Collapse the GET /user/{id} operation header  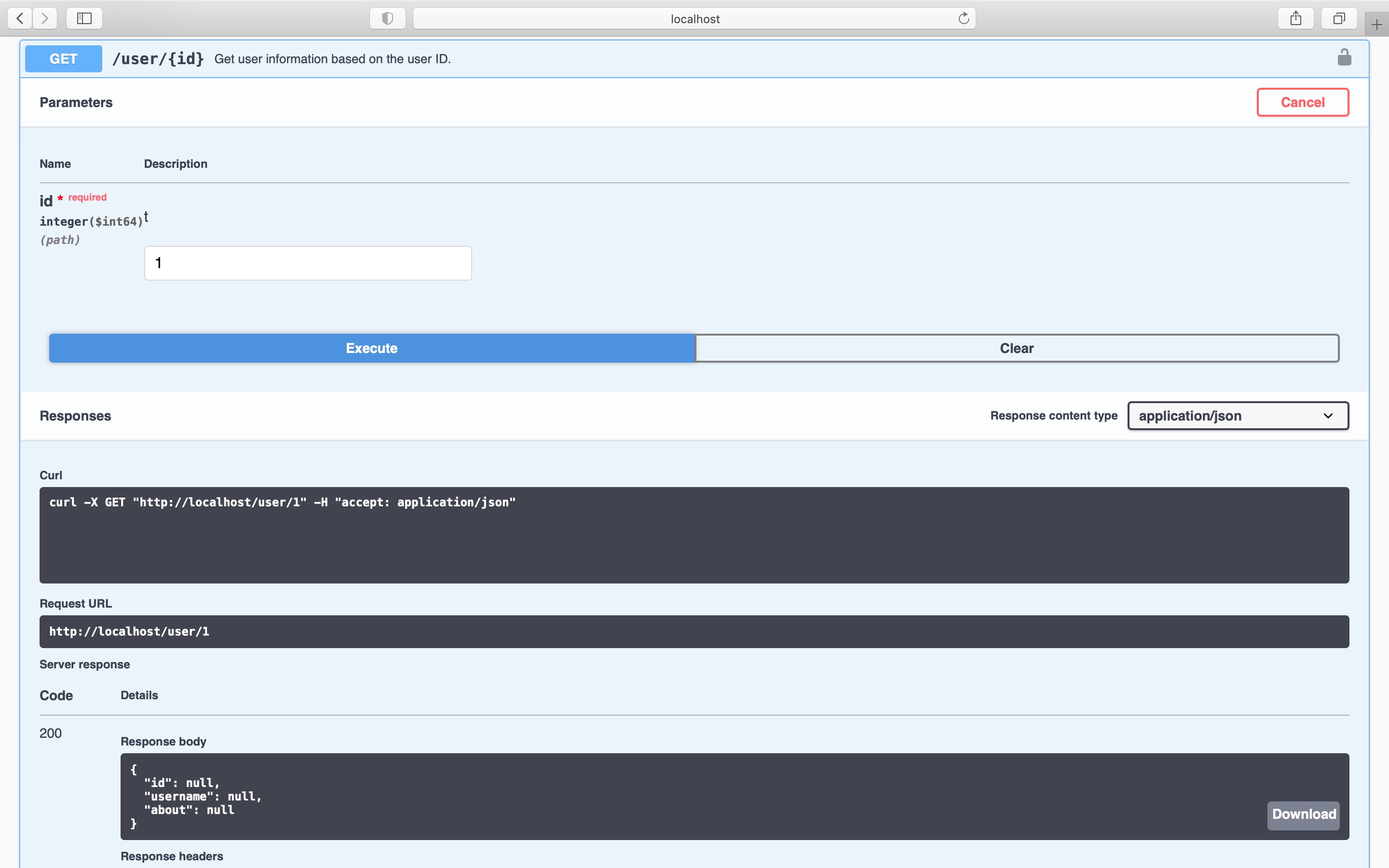point(689,58)
